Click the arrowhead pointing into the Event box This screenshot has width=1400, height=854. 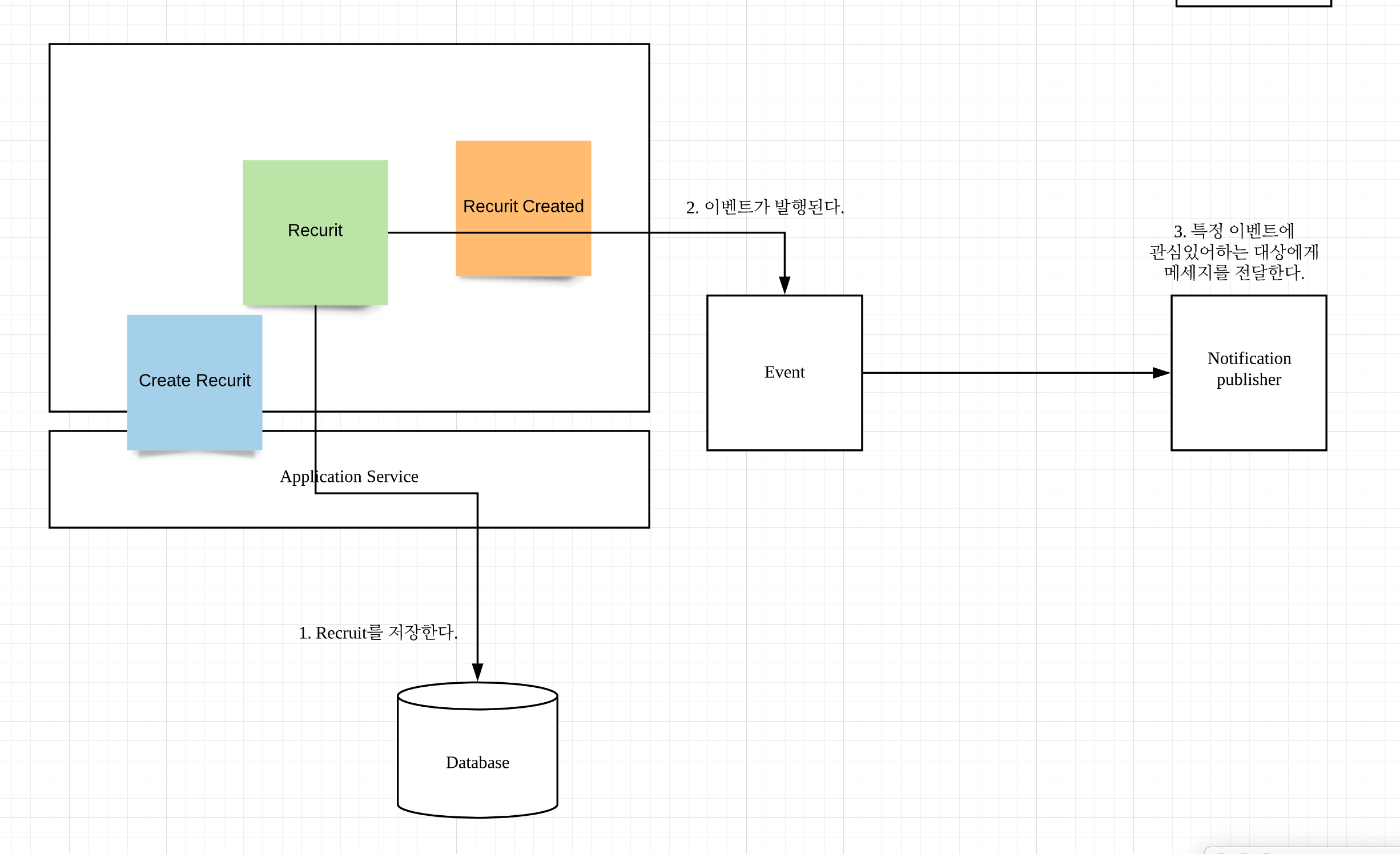785,285
